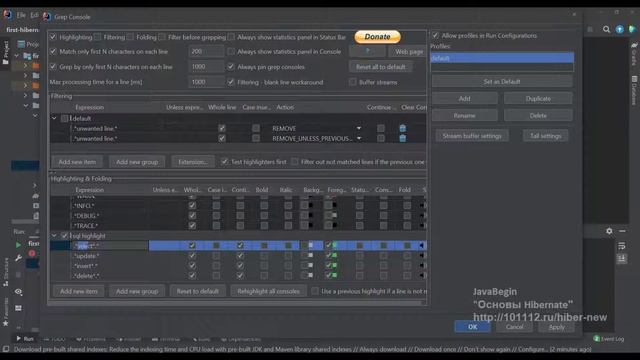The height and width of the screenshot is (360, 640).
Task: Expand the first orange folder in Project tree
Action: click(25, 65)
